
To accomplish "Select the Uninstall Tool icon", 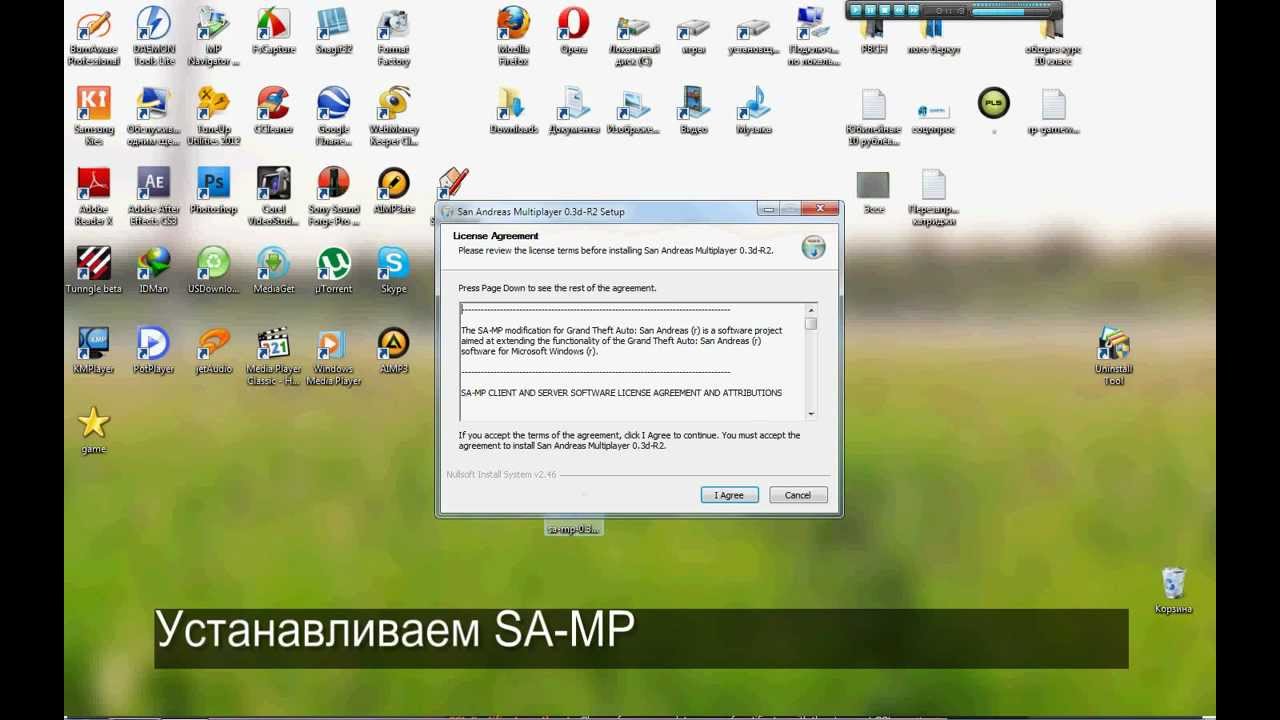I will click(x=1113, y=355).
